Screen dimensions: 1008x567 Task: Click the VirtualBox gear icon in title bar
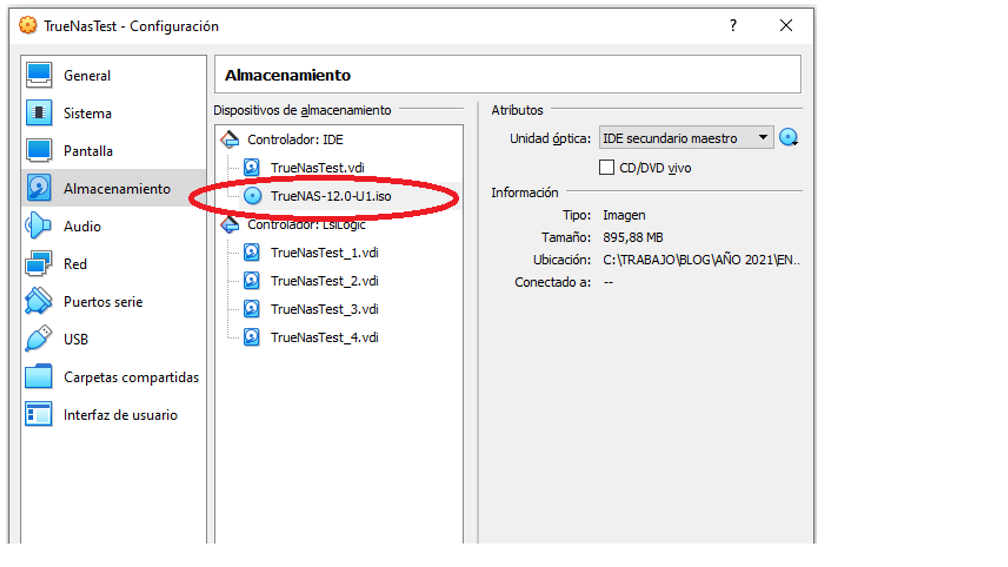pyautogui.click(x=28, y=26)
